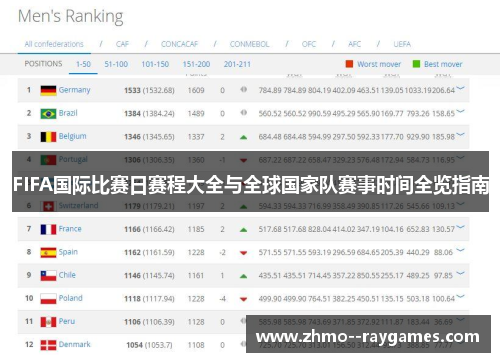Image resolution: width=500 pixels, height=362 pixels.
Task: Click the Germany flag icon
Action: 48,90
